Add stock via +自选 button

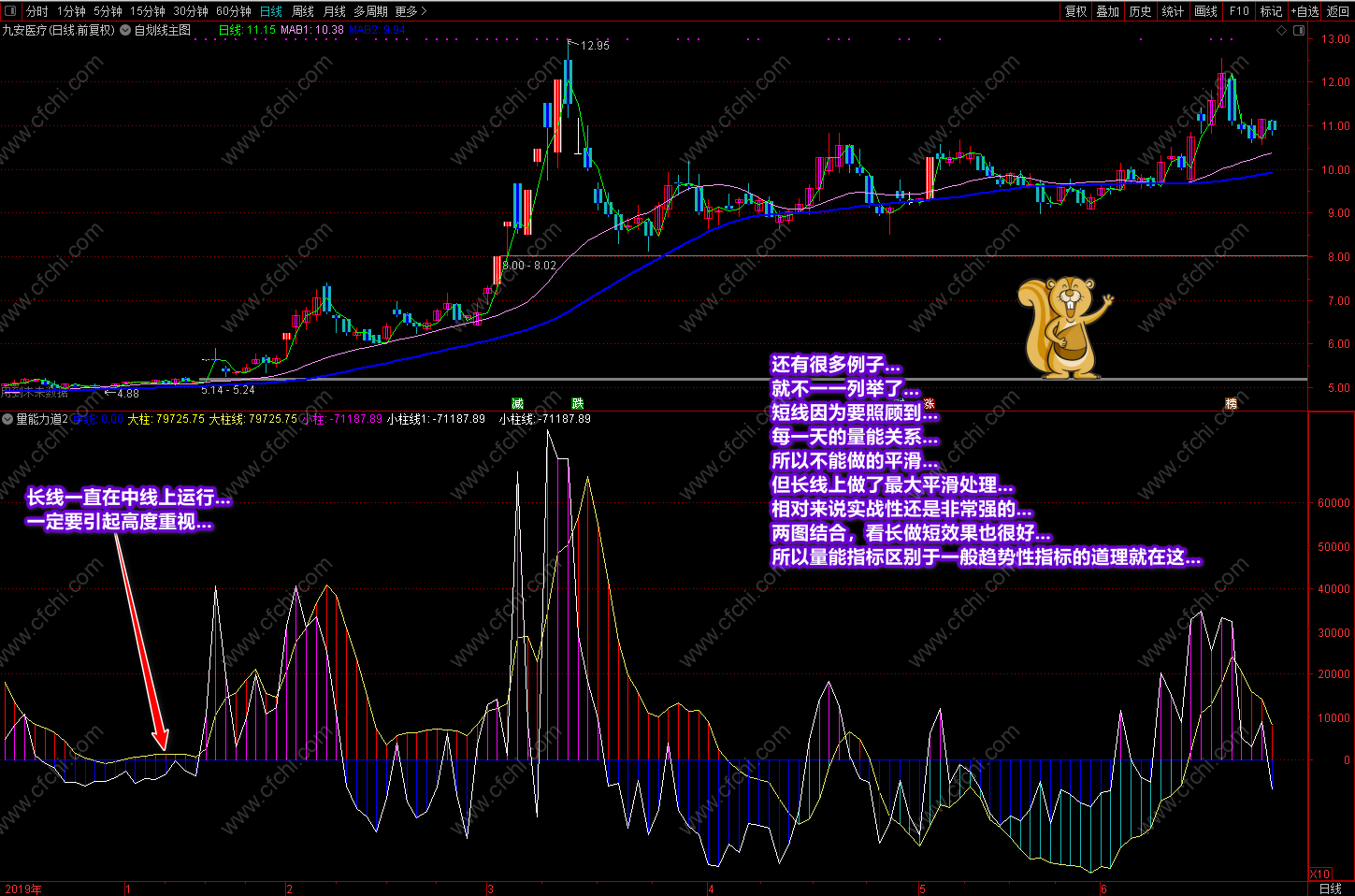click(1305, 11)
